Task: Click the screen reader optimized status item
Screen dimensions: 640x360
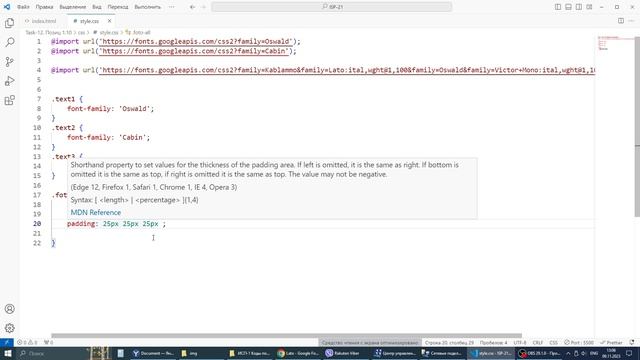Action: tap(370, 342)
